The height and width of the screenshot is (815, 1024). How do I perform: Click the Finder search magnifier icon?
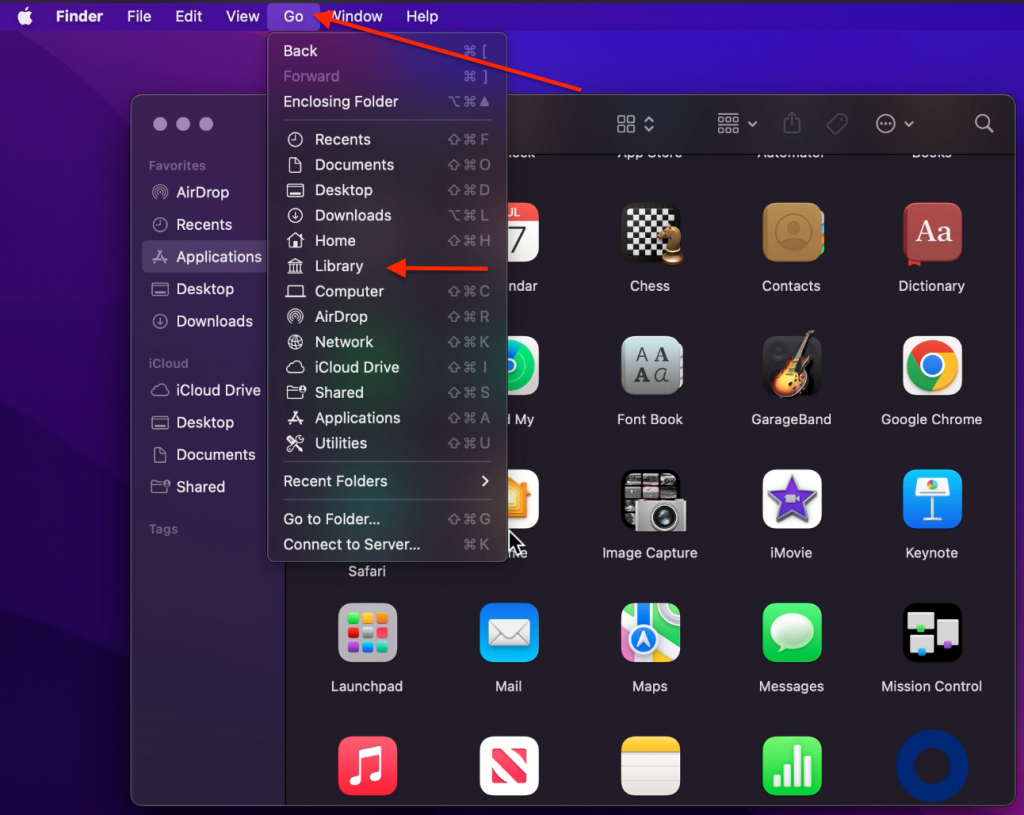pos(984,123)
